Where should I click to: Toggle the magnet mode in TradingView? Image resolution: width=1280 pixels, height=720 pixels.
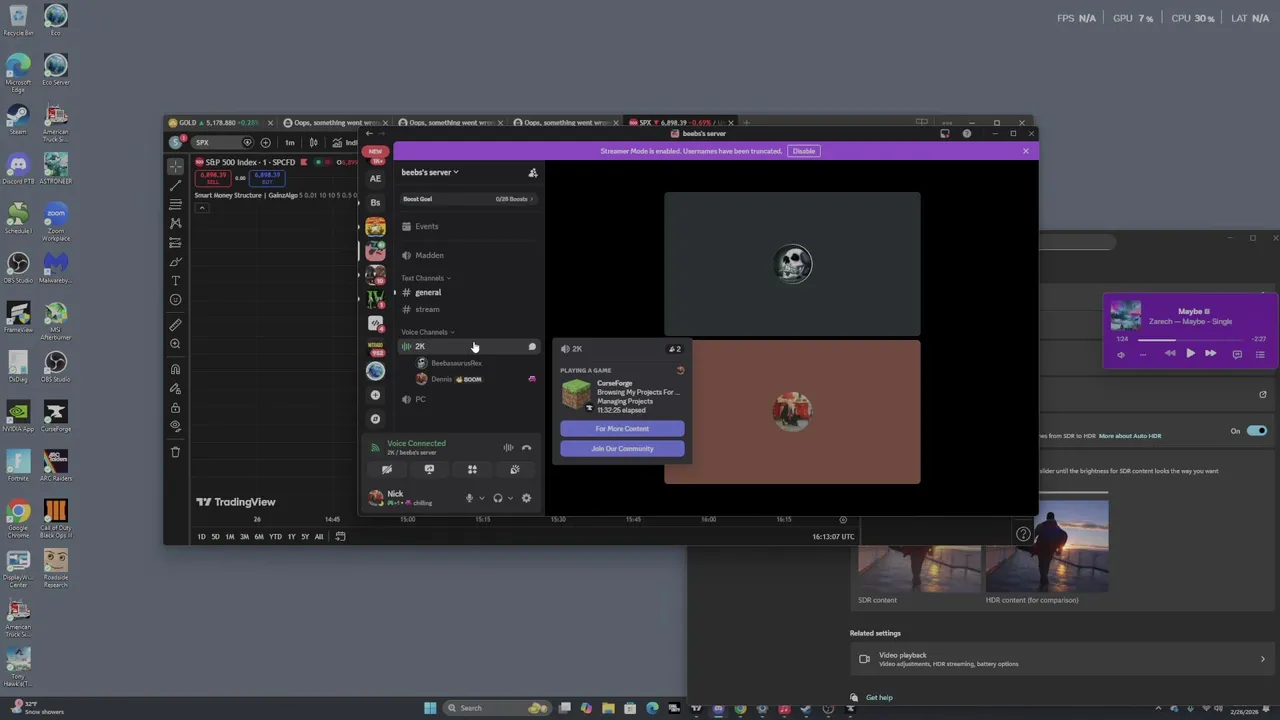click(x=176, y=369)
